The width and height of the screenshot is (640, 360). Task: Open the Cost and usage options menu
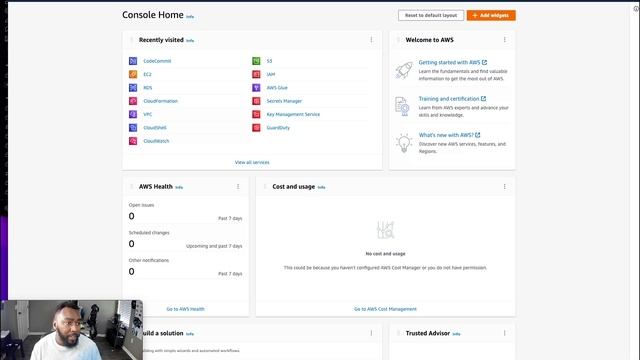pos(504,187)
